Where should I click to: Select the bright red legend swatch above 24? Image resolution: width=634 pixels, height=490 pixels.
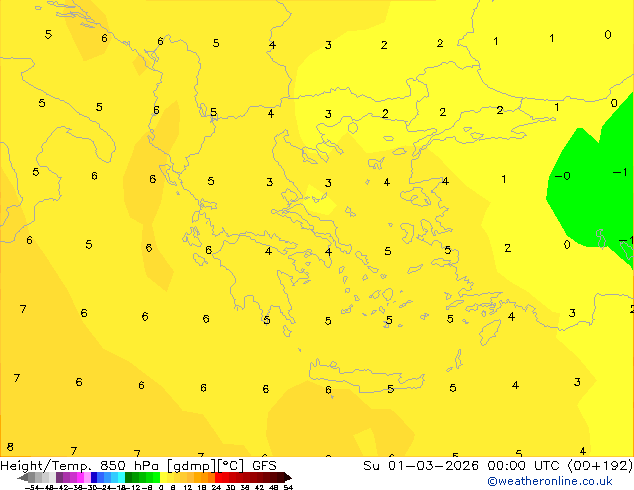218,477
